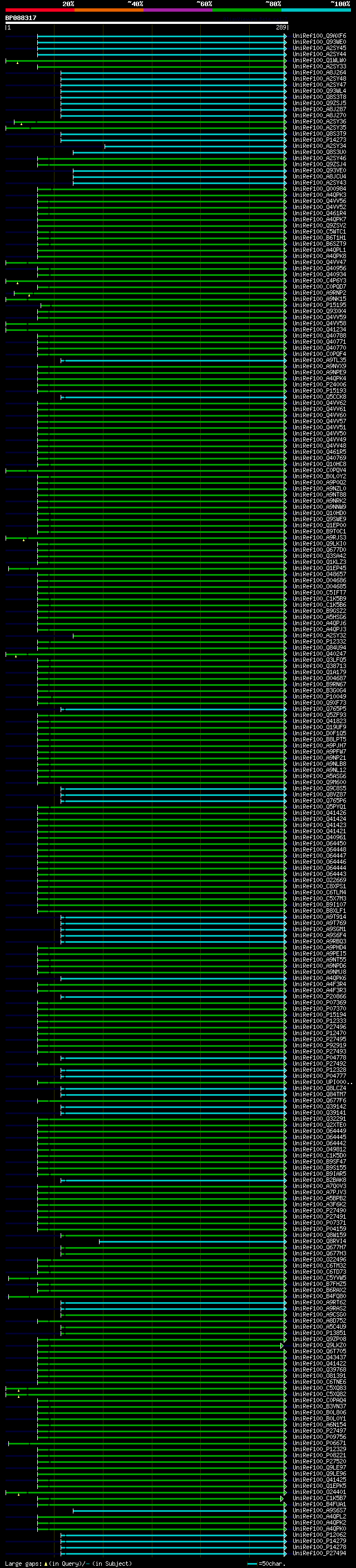
Task: Open the UniRef100_A9NP21 hit
Action: pyautogui.click(x=319, y=757)
